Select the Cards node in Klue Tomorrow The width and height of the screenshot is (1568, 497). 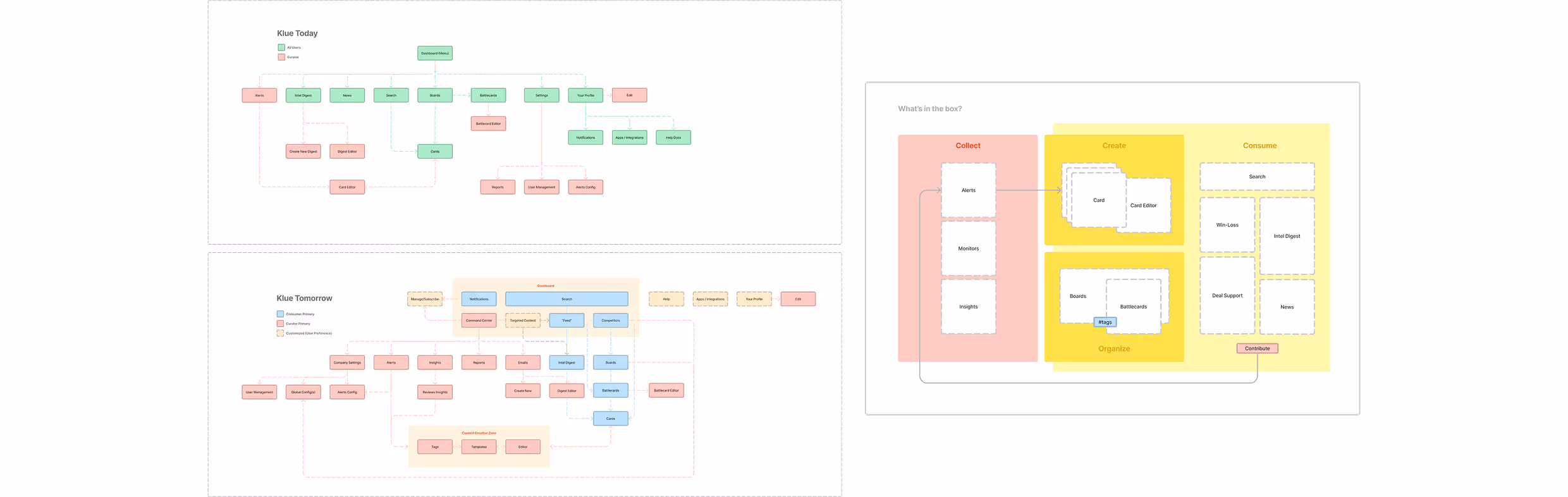click(611, 419)
